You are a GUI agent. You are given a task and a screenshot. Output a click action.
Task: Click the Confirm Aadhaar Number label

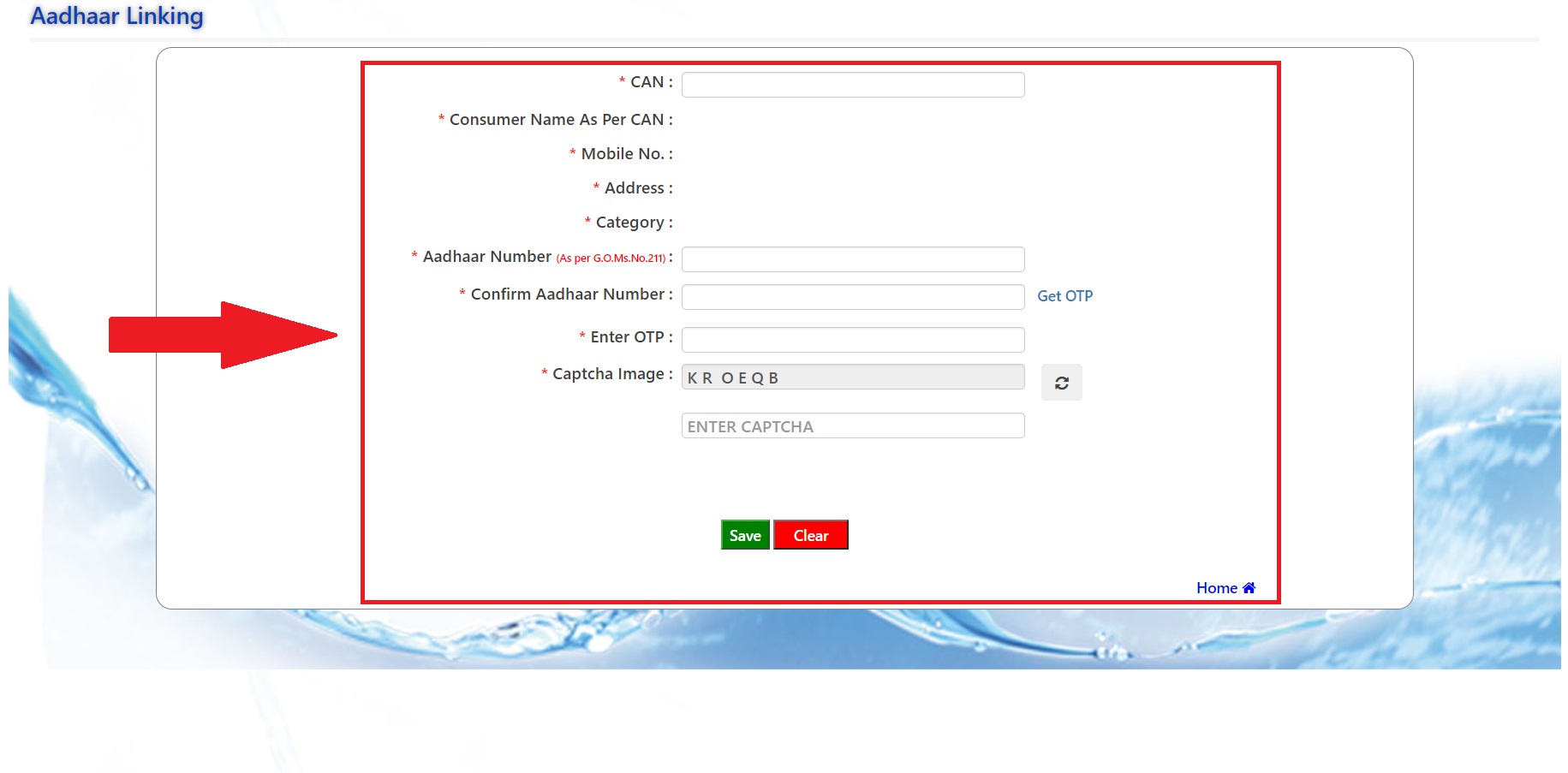pos(566,294)
